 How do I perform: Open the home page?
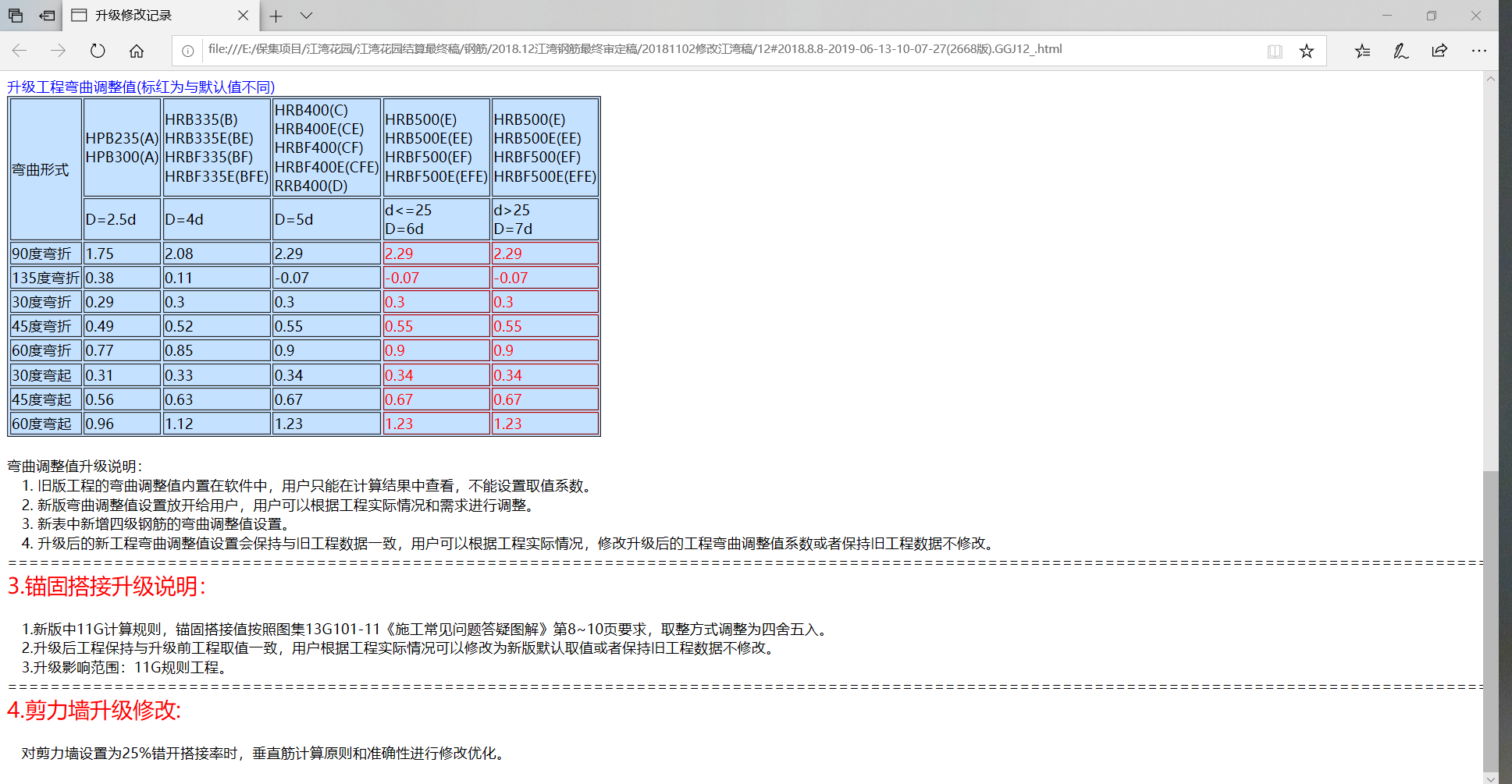(x=137, y=51)
